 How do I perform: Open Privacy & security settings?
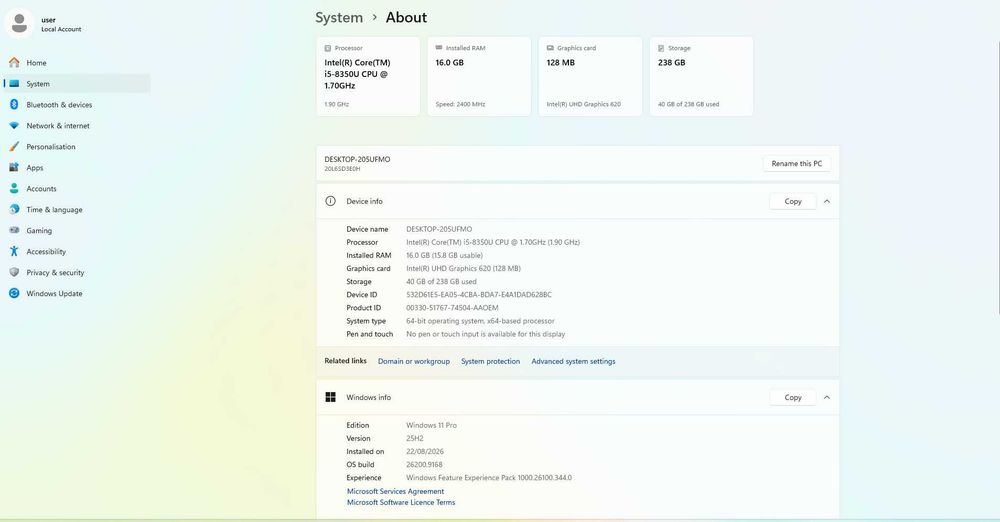pos(77,272)
